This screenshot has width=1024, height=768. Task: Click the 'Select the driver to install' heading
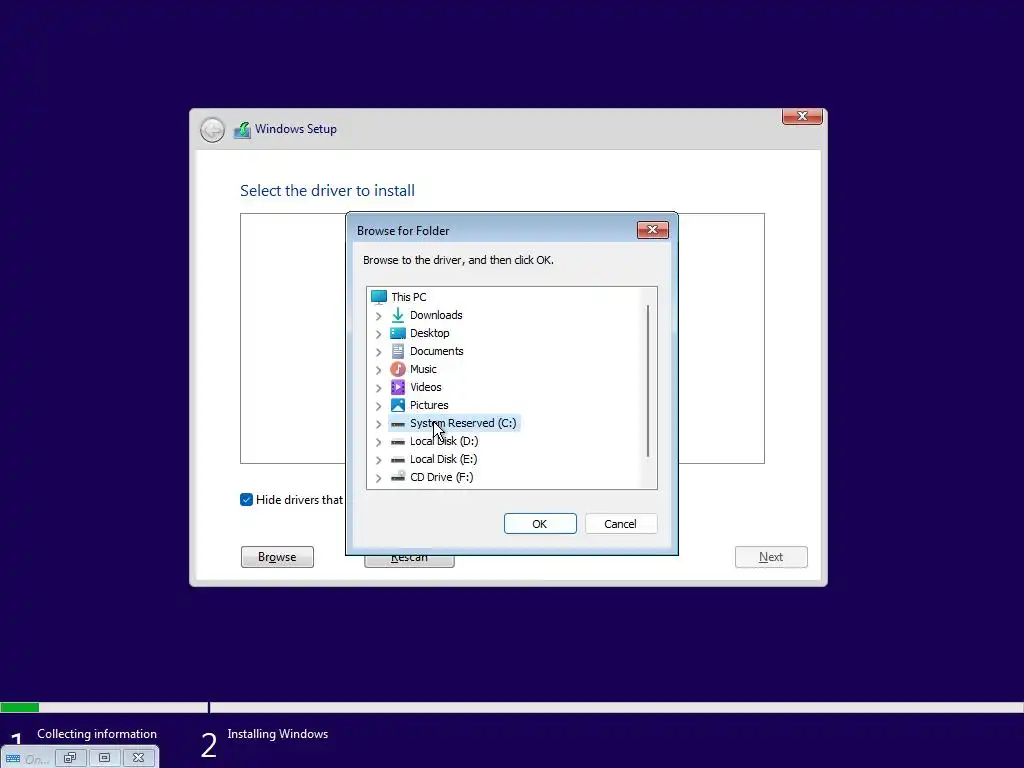pyautogui.click(x=327, y=191)
